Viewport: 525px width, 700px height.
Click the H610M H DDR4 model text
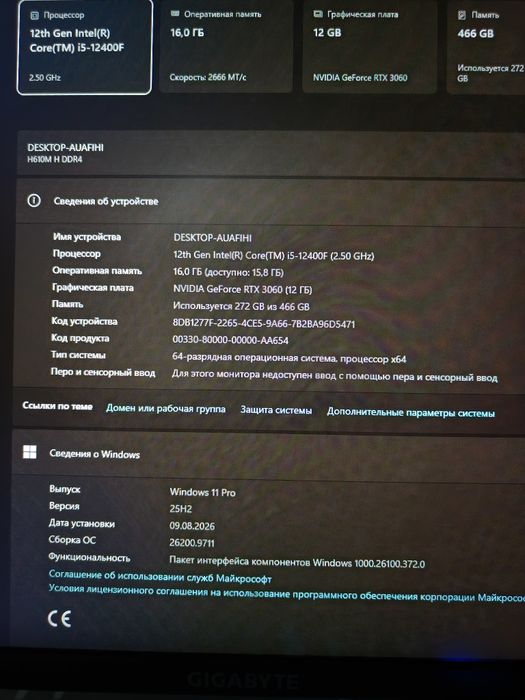coord(55,159)
